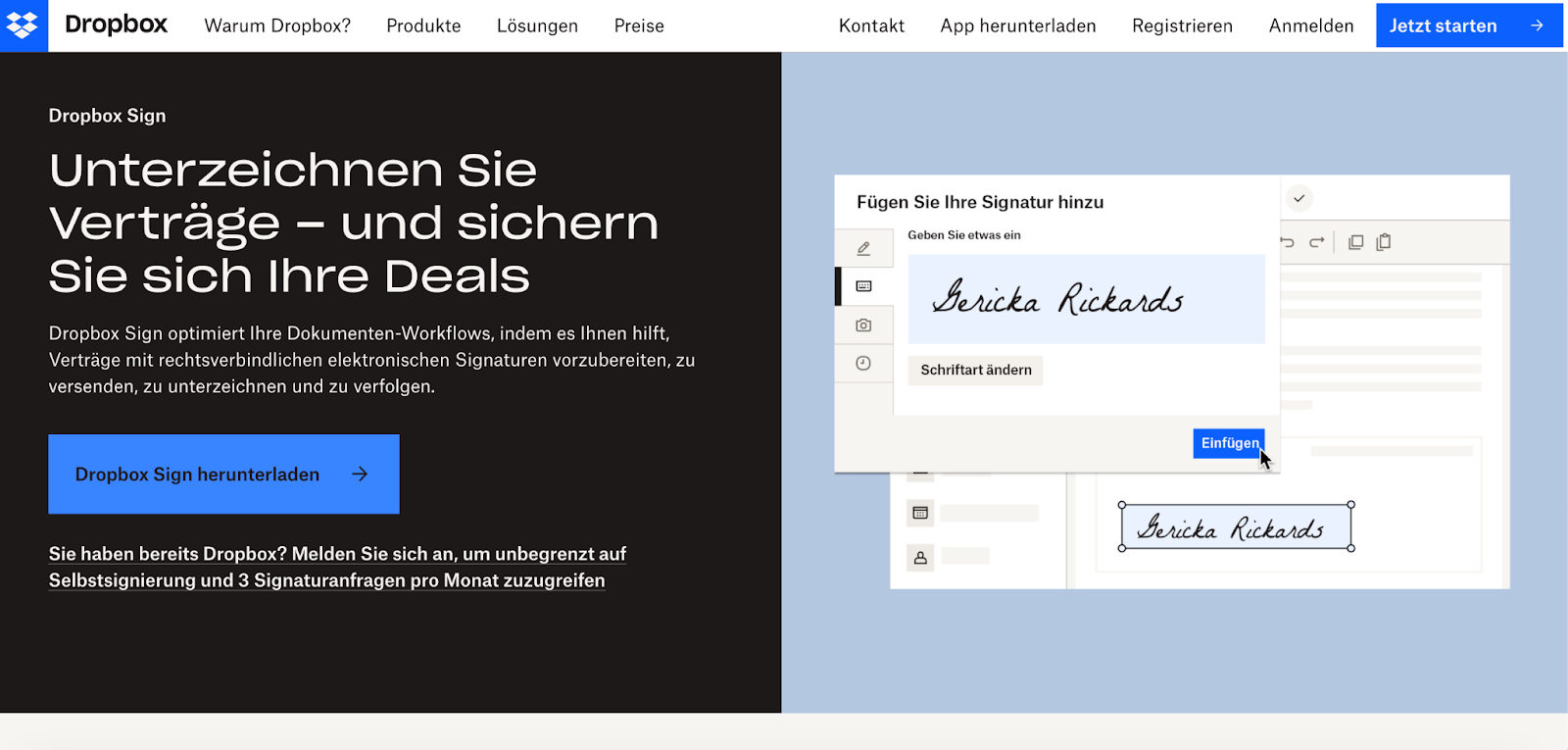Viewport: 1568px width, 750px height.
Task: Click the 'Geben Sie etwas ein' label
Action: click(x=964, y=235)
